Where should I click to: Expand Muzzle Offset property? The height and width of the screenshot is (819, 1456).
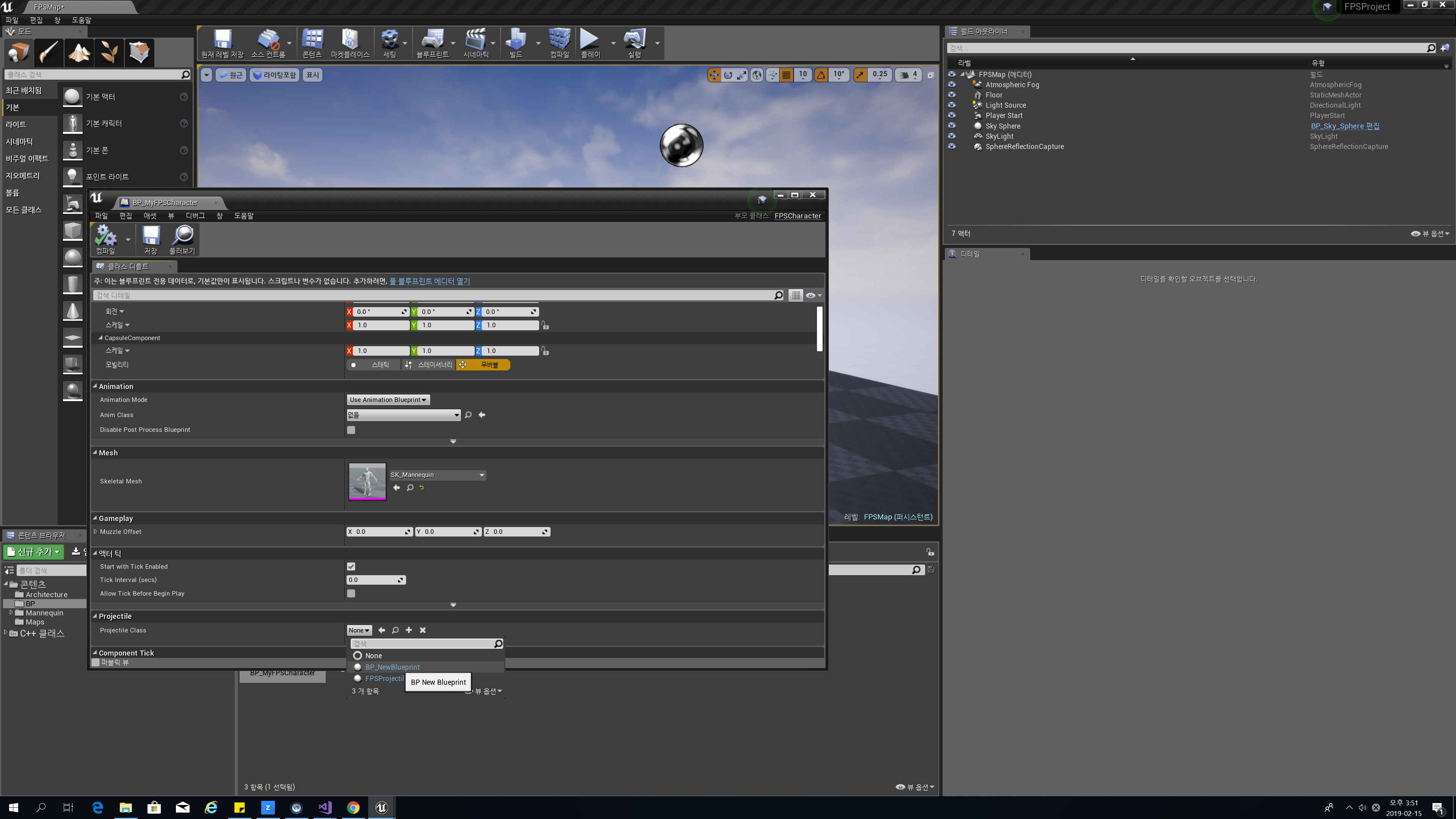coord(95,531)
